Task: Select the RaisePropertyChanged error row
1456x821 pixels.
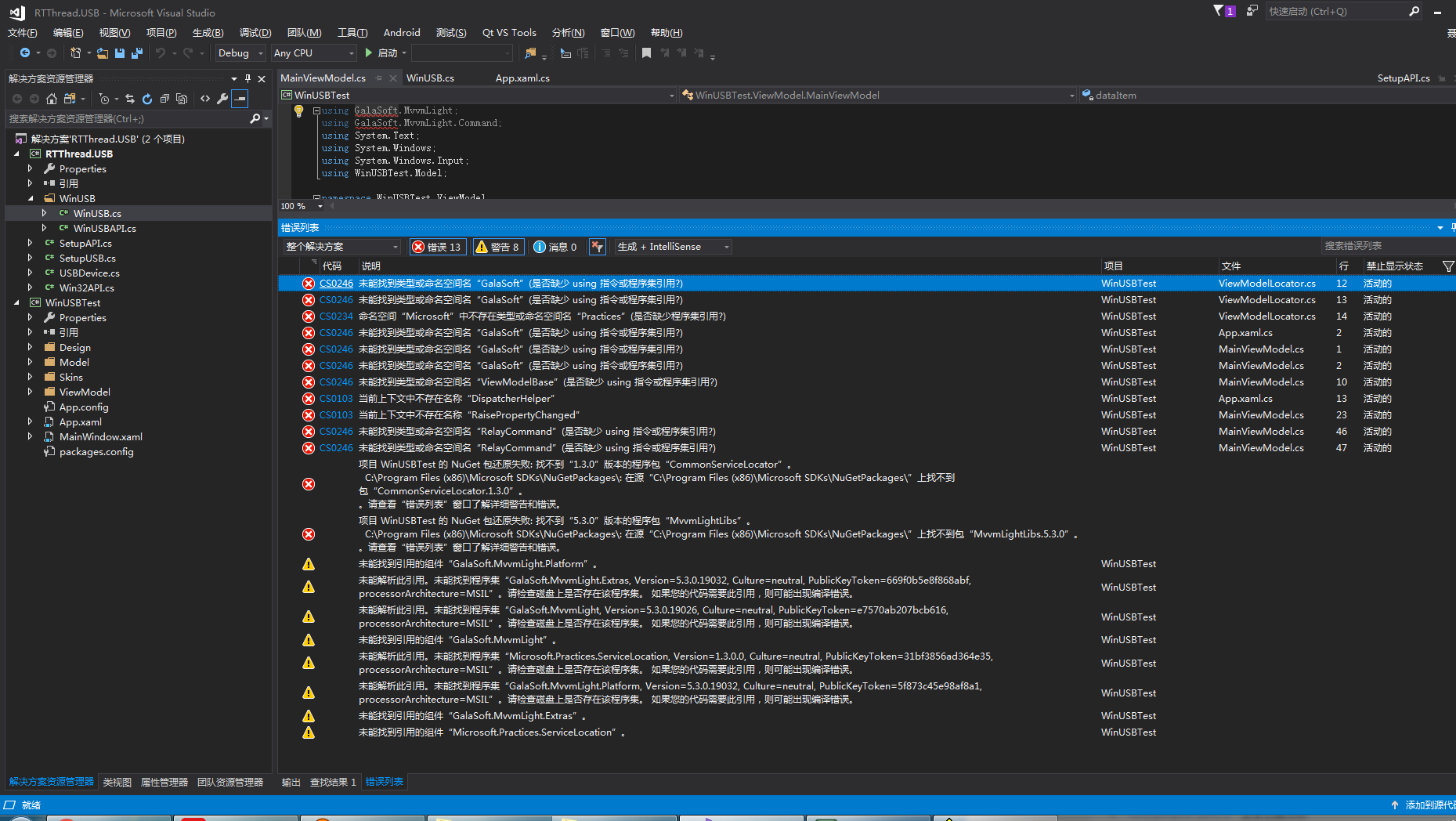Action: pos(866,415)
